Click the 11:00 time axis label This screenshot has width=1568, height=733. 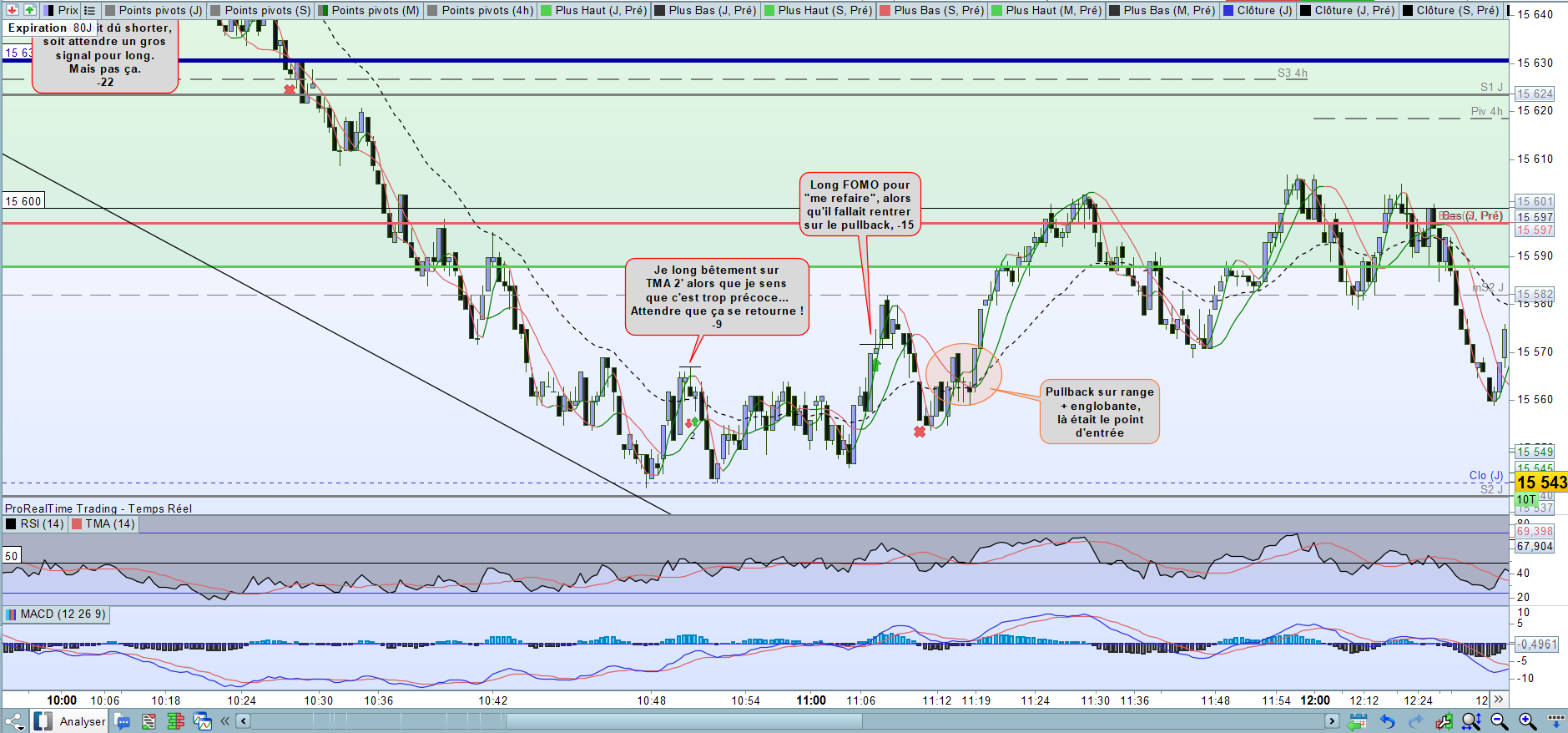click(811, 700)
